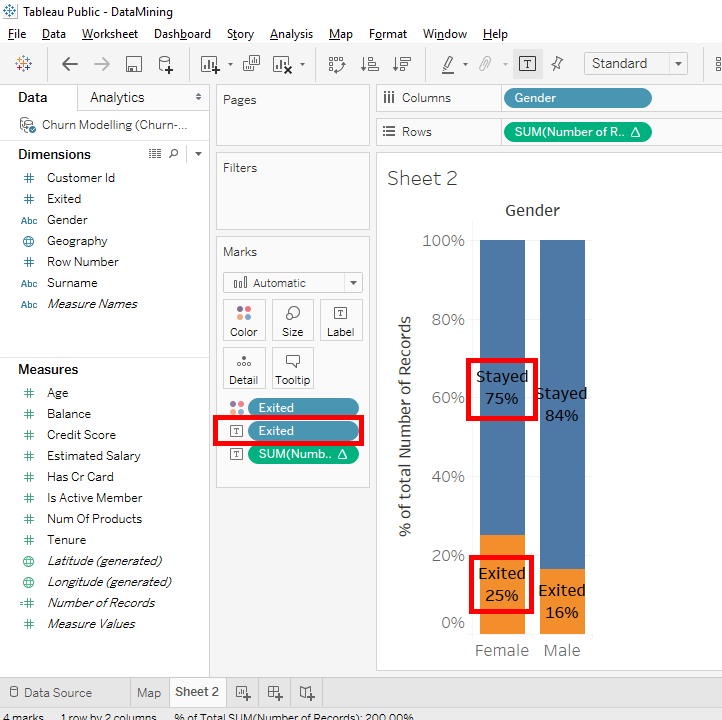
Task: Toggle Show Mark Labels toolbar button
Action: [527, 64]
